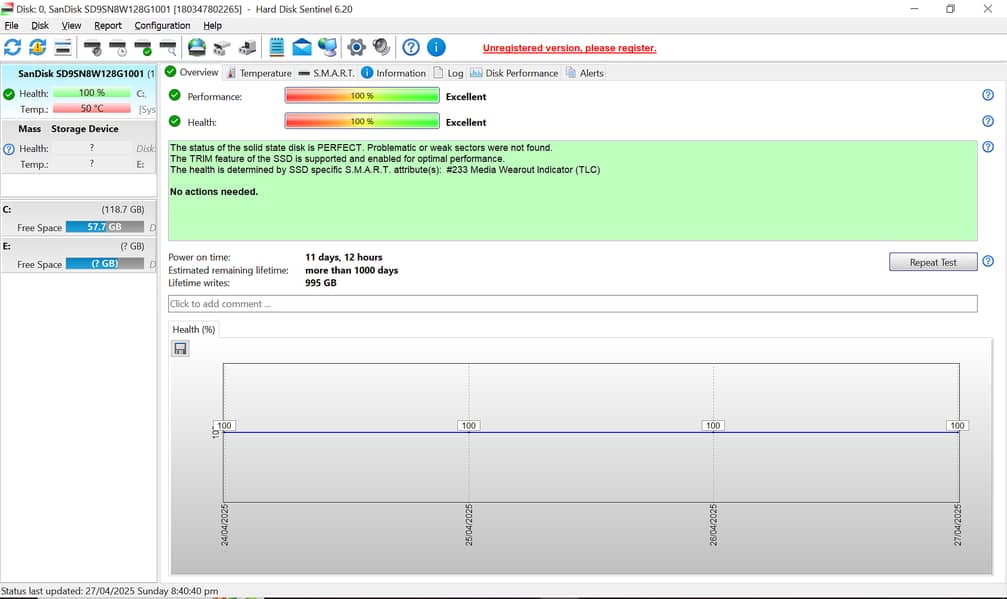Viewport: 1007px width, 599px height.
Task: Click the loudspeaker sound icon
Action: (381, 47)
